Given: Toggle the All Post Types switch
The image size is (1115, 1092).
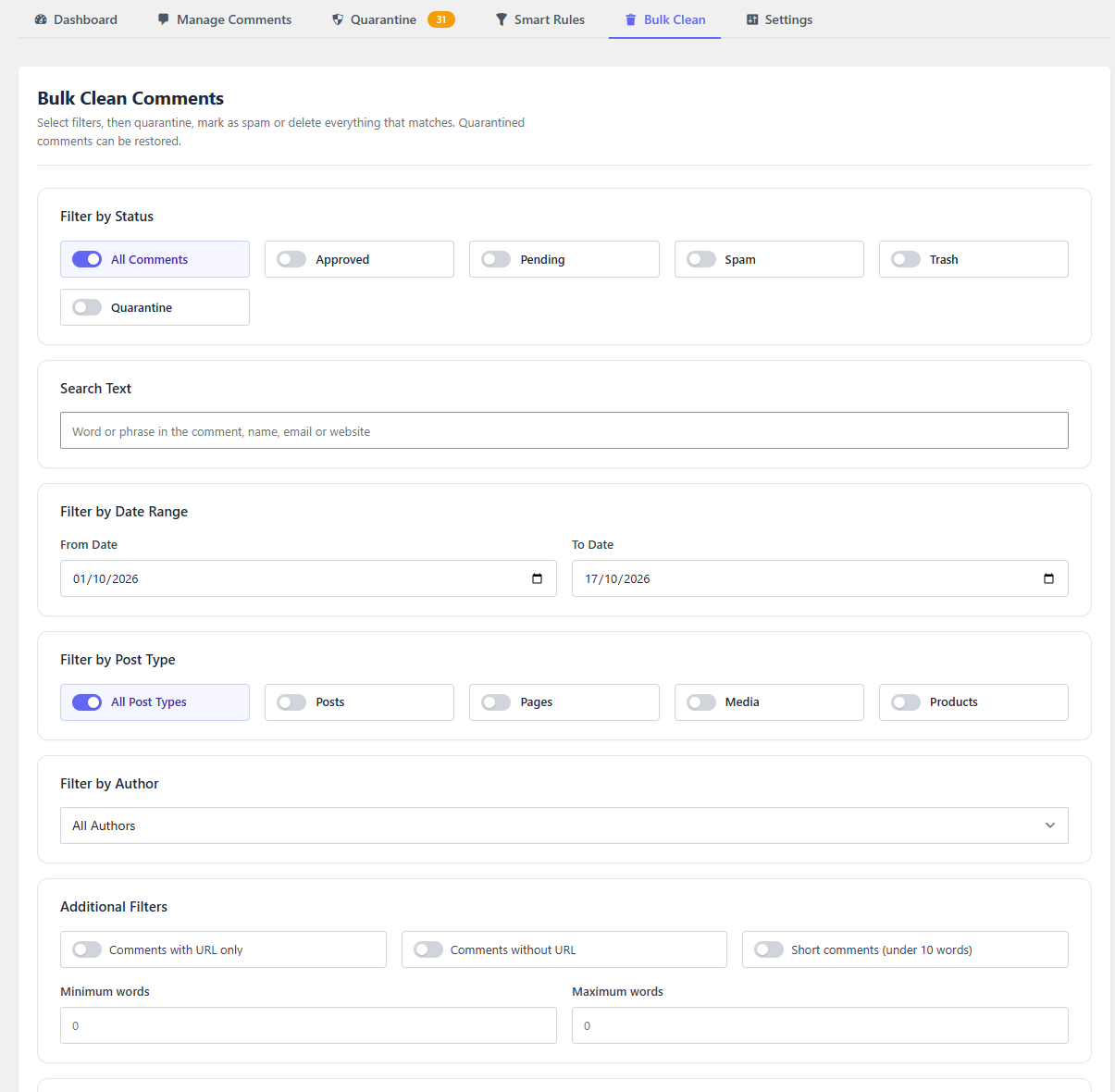Looking at the screenshot, I should (x=87, y=702).
